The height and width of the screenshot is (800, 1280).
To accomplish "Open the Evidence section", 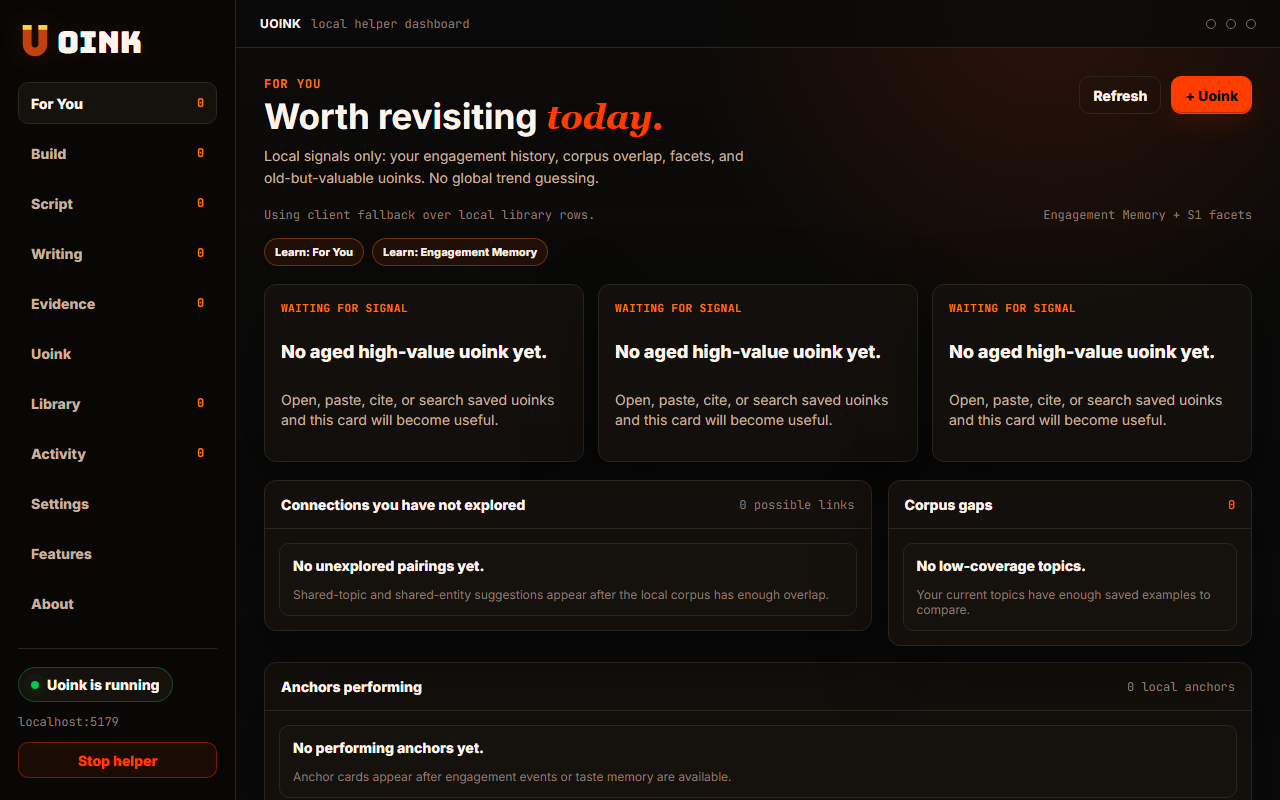I will tap(117, 303).
